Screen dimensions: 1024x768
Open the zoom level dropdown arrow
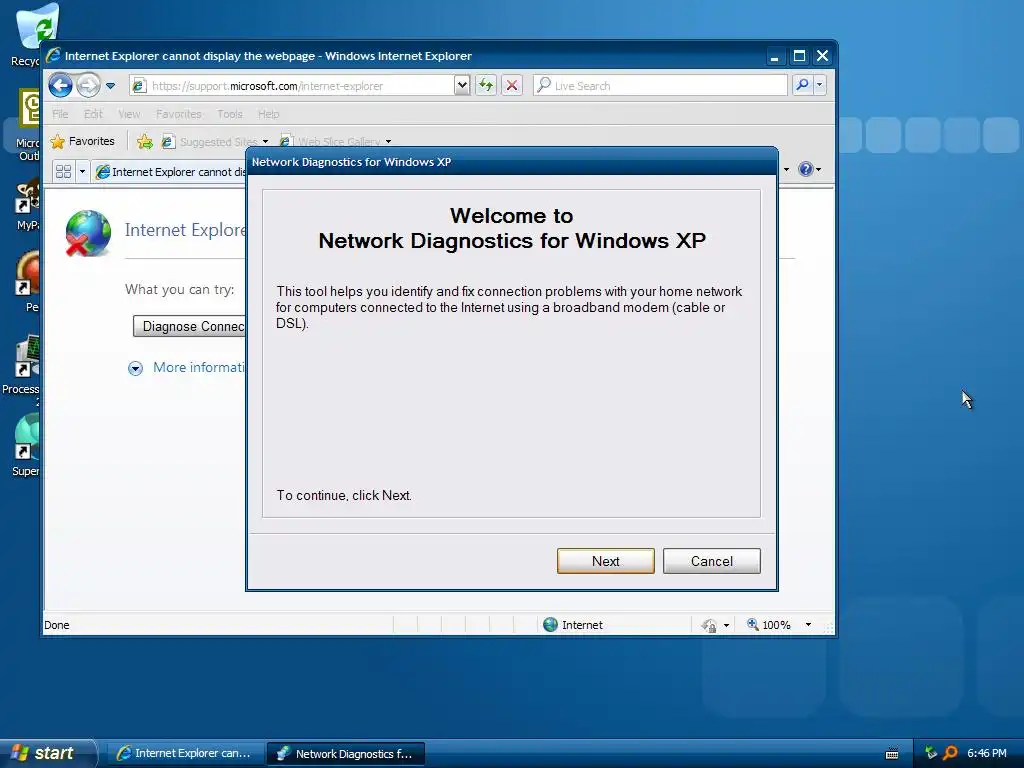(808, 625)
